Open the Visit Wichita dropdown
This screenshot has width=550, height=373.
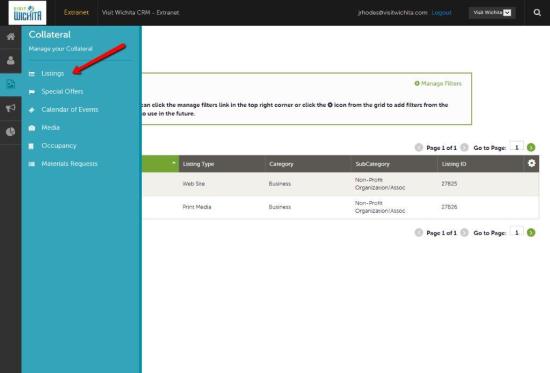pyautogui.click(x=492, y=13)
